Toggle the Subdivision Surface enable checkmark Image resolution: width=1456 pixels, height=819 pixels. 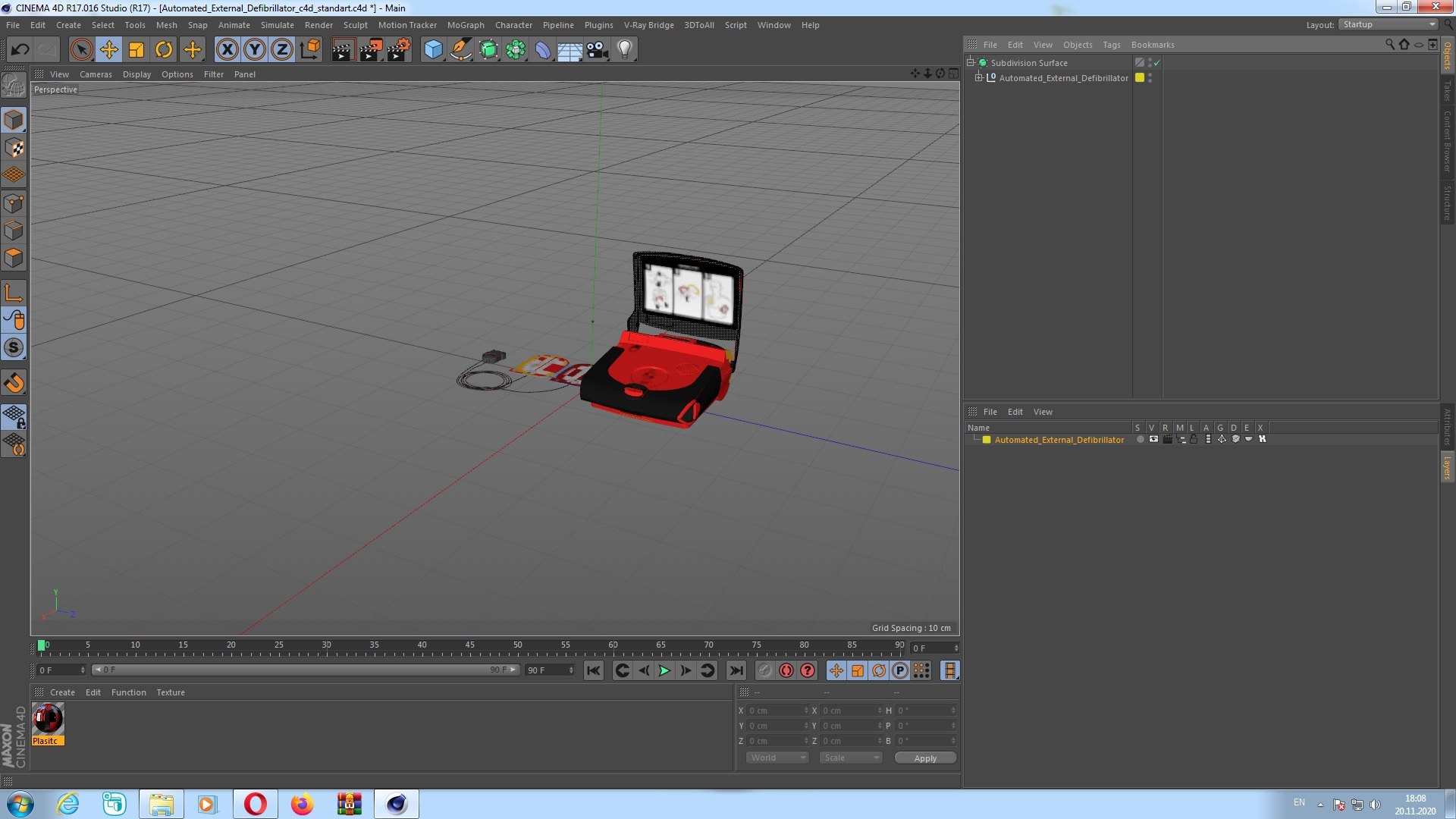click(1157, 63)
